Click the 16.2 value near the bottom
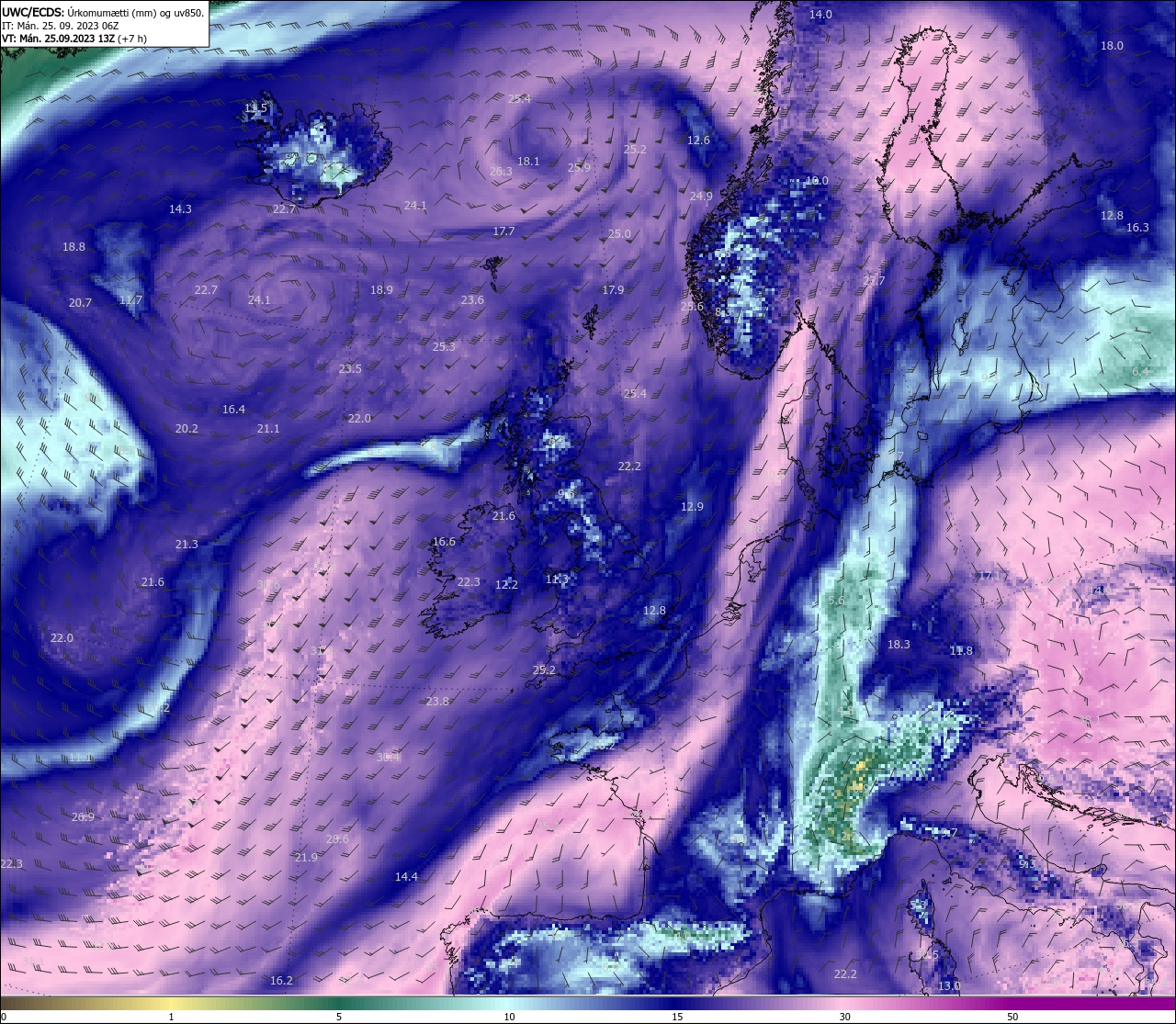Screen dimensions: 1176x1024 pos(281,980)
